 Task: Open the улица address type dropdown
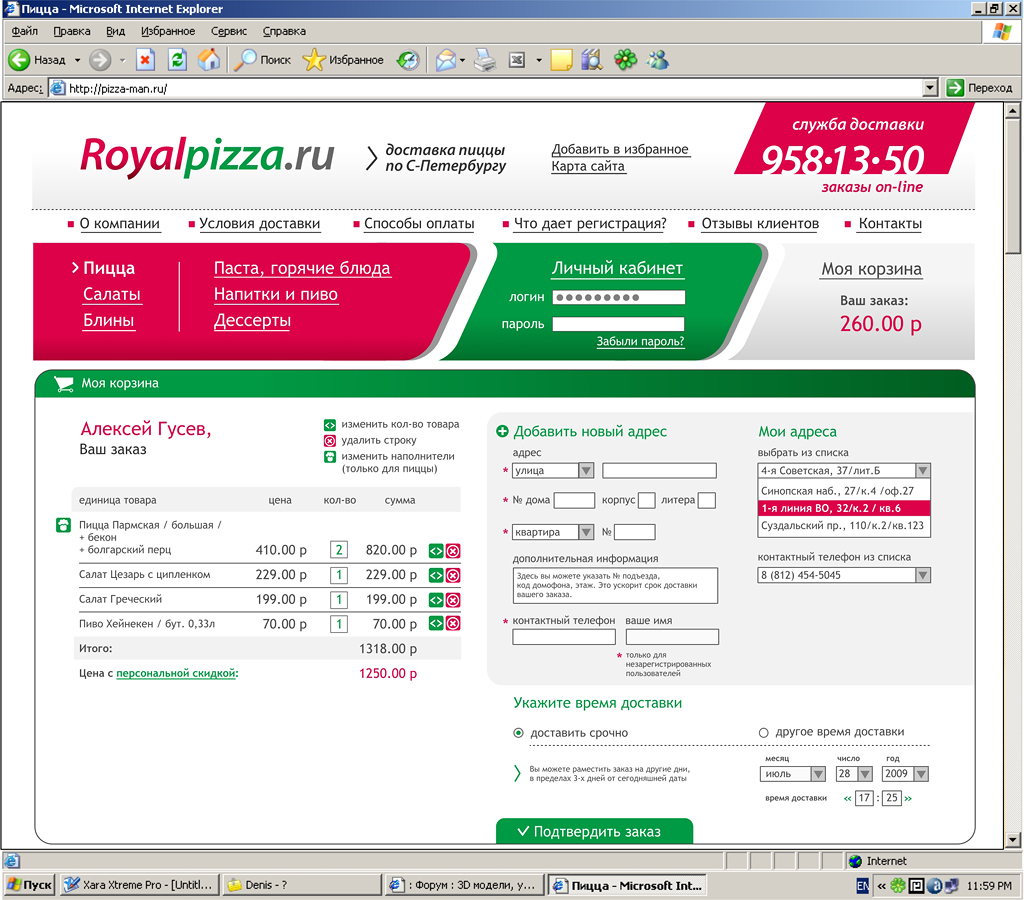(x=585, y=470)
